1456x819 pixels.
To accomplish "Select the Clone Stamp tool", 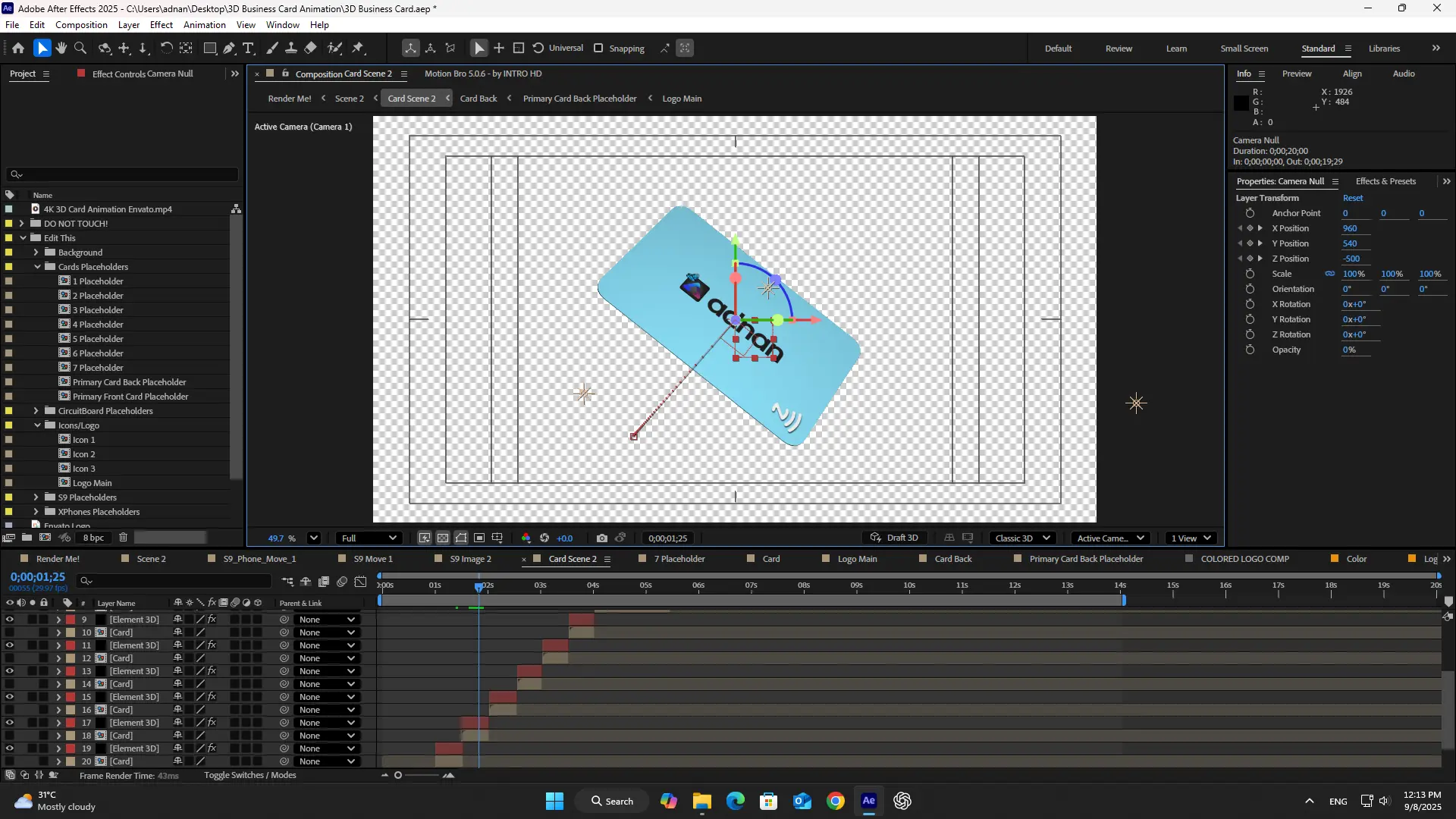I will point(290,48).
